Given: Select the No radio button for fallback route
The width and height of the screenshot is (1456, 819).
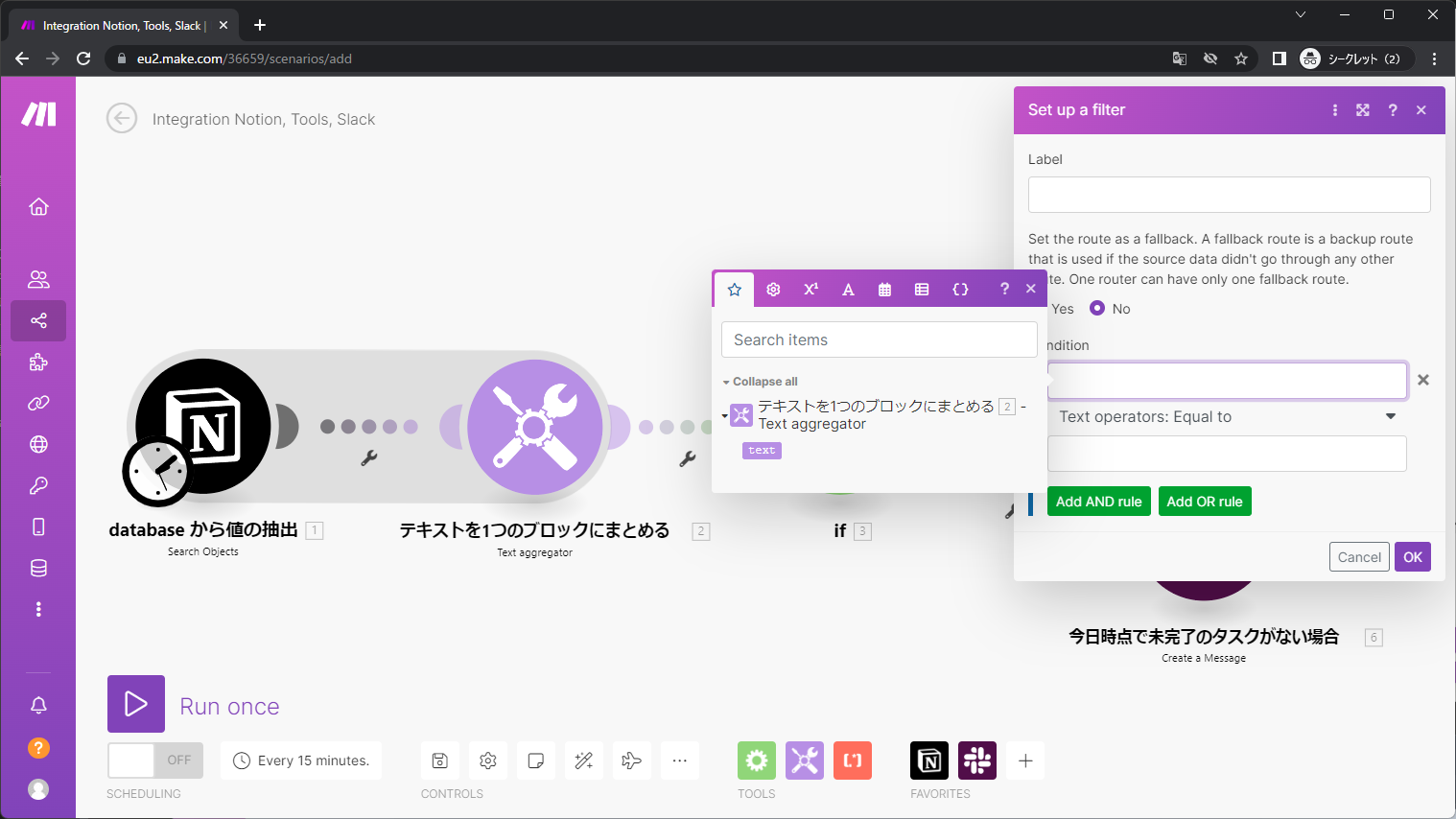Looking at the screenshot, I should tap(1095, 308).
